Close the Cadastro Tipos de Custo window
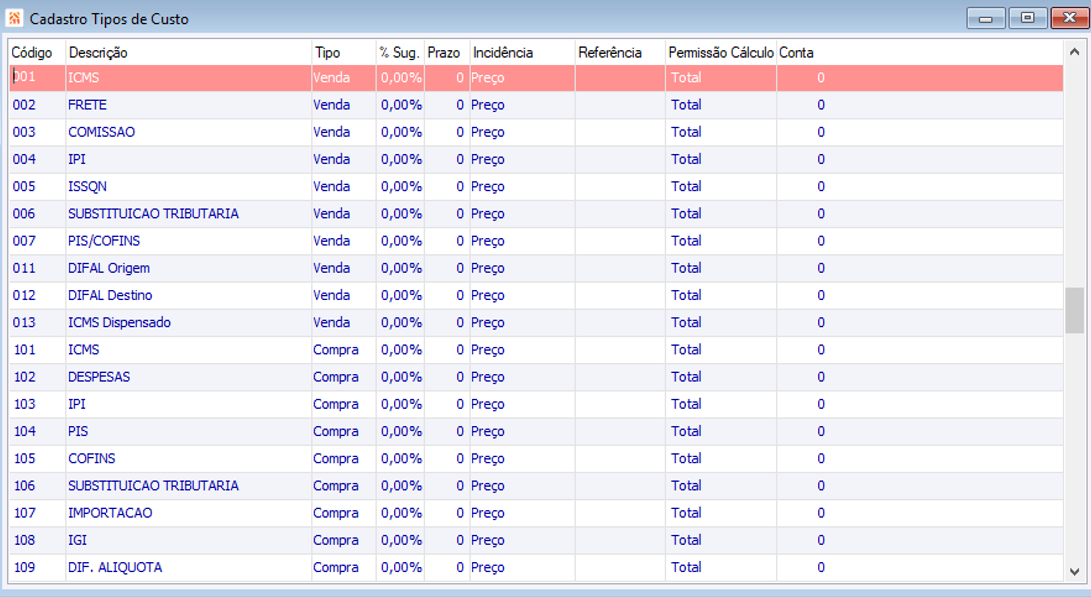Image resolution: width=1091 pixels, height=597 pixels. pyautogui.click(x=1069, y=18)
